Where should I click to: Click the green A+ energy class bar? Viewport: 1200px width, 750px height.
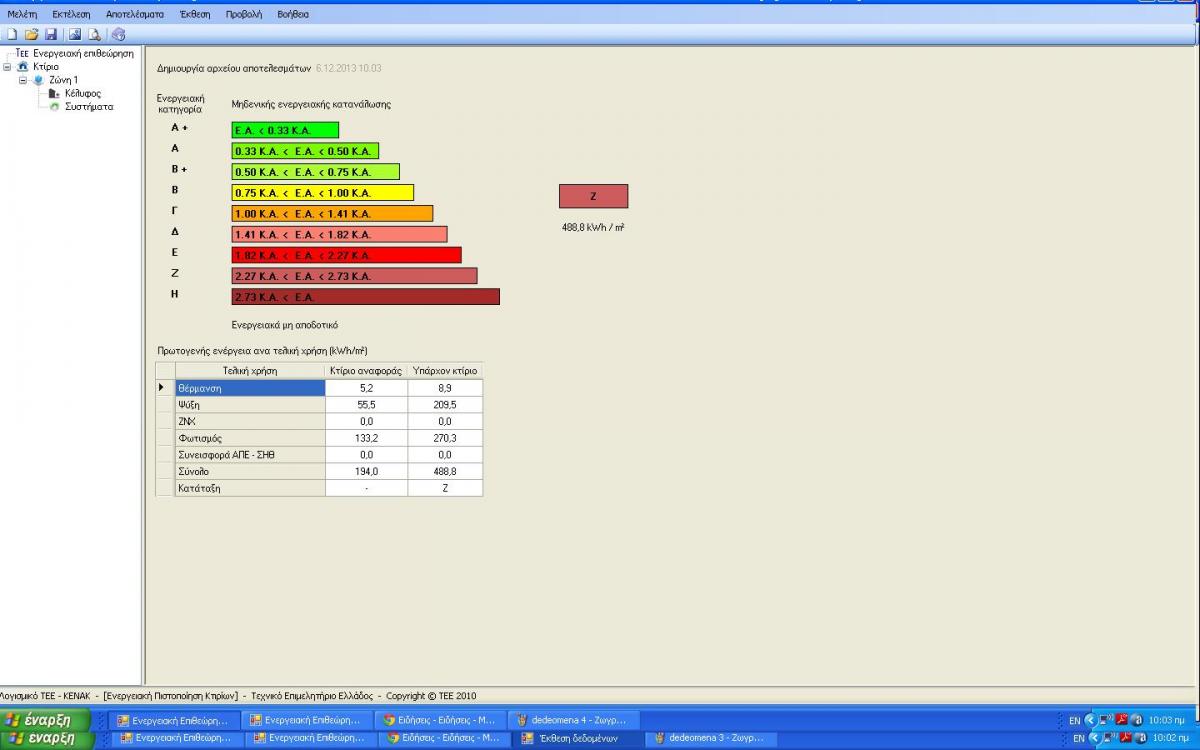pyautogui.click(x=285, y=130)
